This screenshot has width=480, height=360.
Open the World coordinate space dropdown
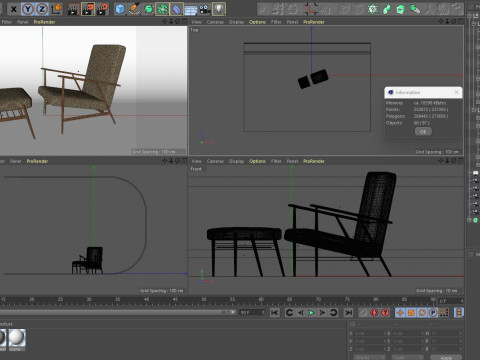369,358
